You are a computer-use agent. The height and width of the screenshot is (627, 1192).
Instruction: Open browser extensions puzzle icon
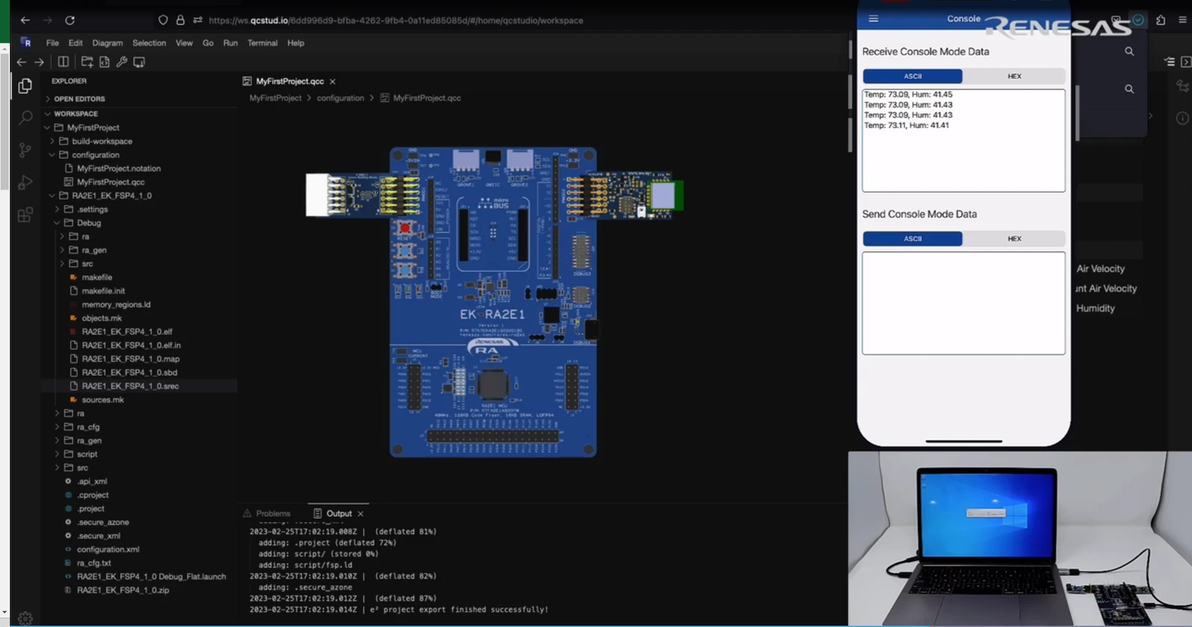[x=1161, y=21]
